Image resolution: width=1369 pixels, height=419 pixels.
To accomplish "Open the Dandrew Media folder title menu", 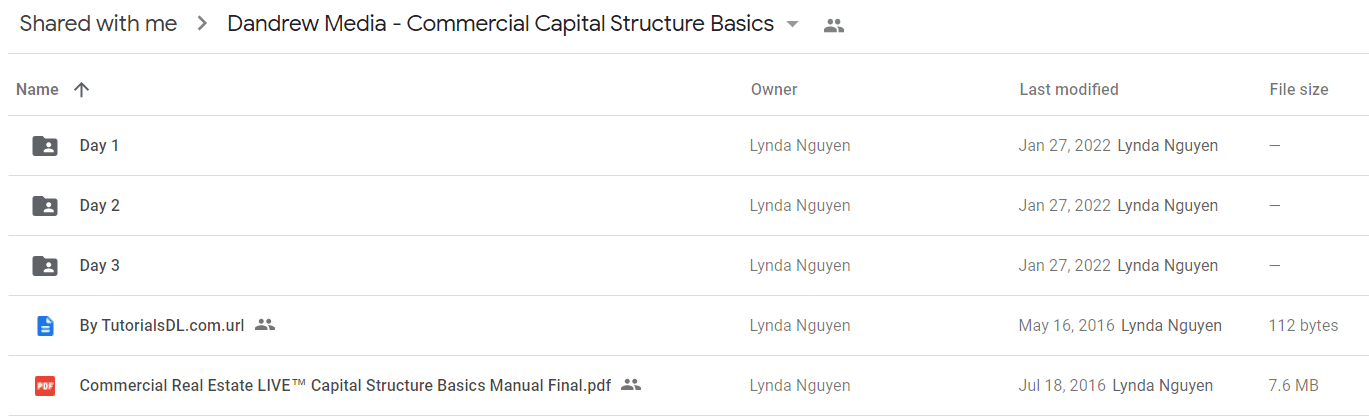I will pyautogui.click(x=500, y=24).
